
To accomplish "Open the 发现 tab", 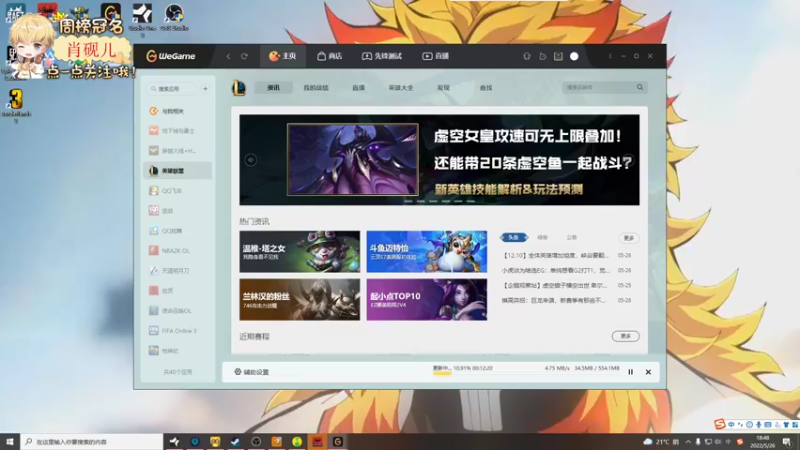I will pos(443,88).
